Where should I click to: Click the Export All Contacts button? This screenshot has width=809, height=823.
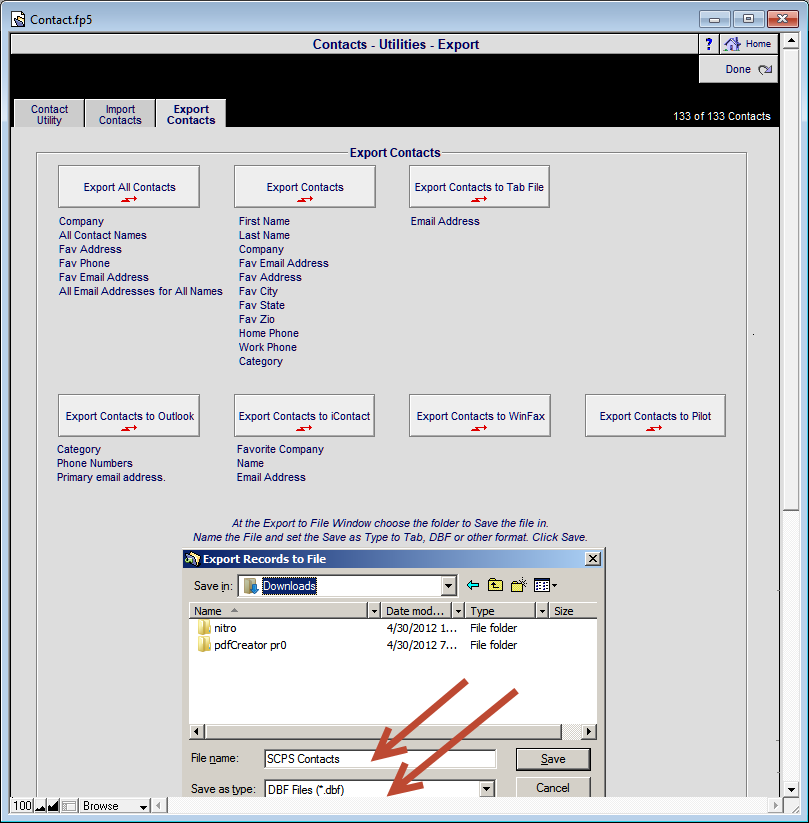(129, 187)
